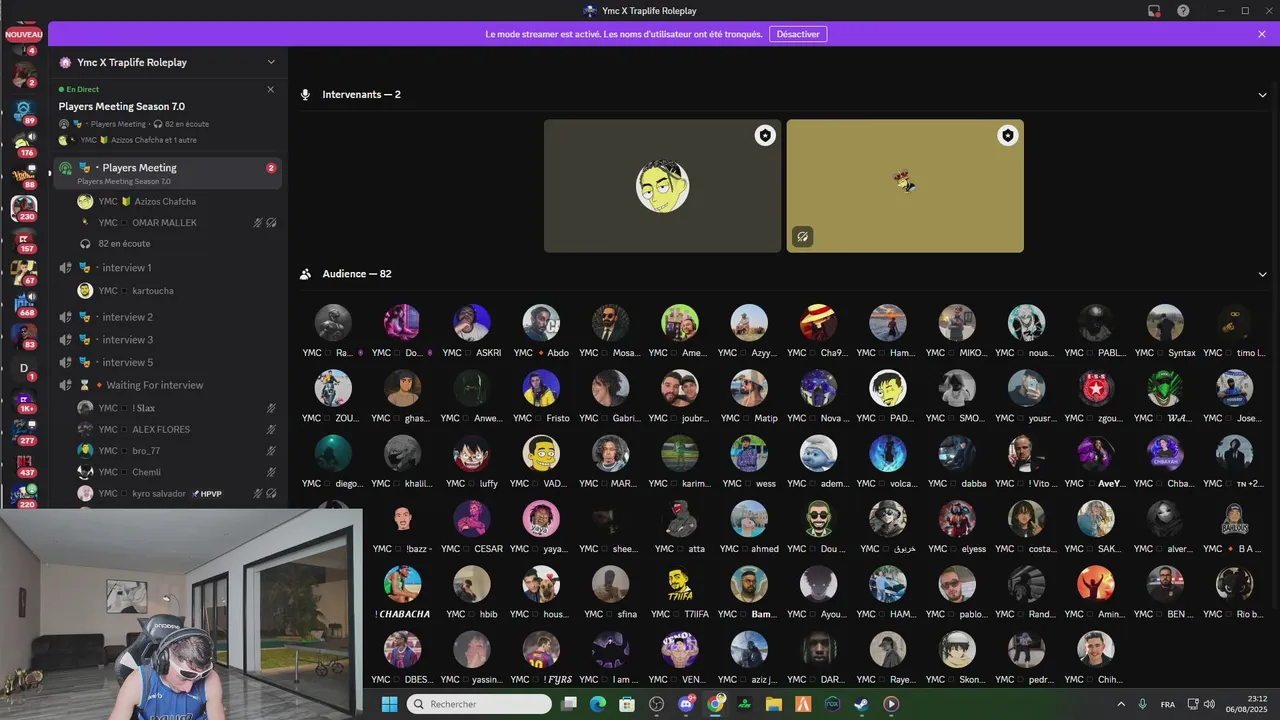Open the server with 83 unread badge
This screenshot has height=720, width=1280.
pos(23,336)
